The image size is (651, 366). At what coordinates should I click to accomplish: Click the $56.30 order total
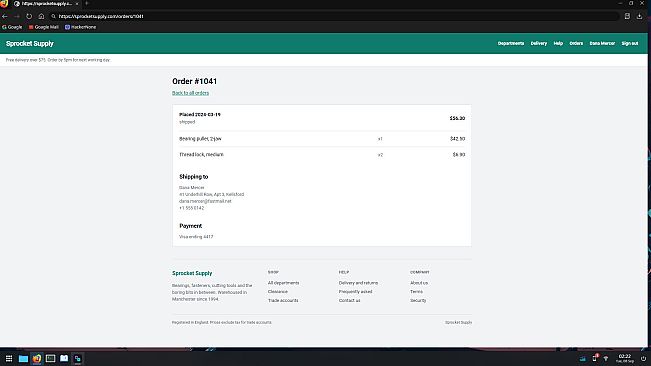[457, 118]
